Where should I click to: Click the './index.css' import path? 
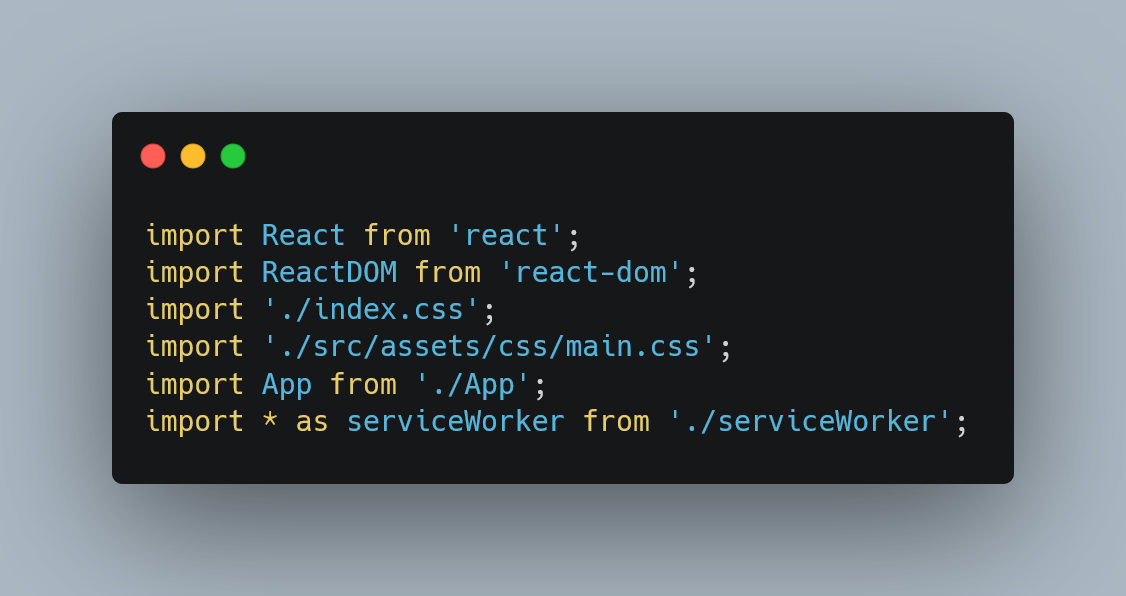tap(371, 309)
